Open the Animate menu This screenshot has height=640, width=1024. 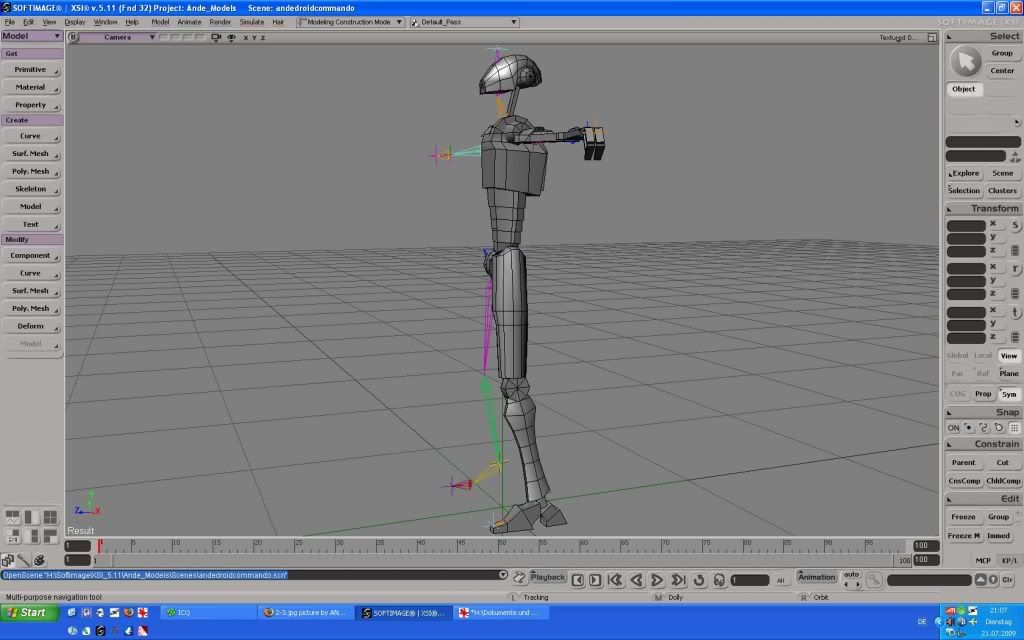(x=189, y=22)
